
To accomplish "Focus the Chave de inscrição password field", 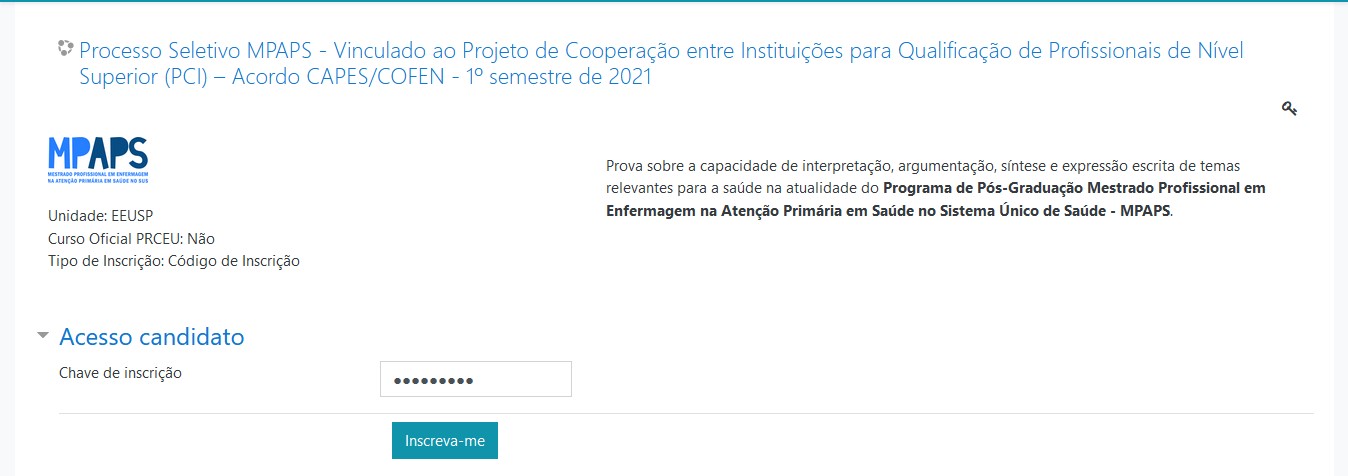I will (x=476, y=379).
